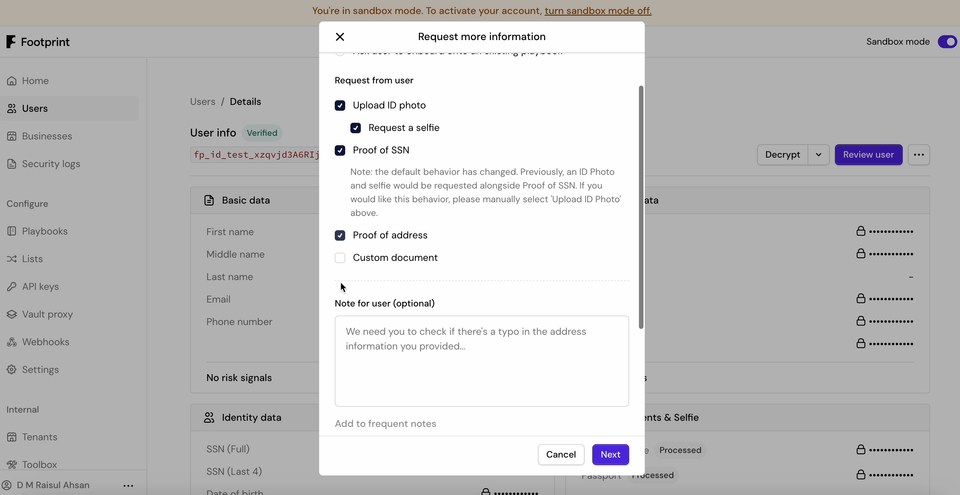Click the Note for user text area

pyautogui.click(x=481, y=361)
